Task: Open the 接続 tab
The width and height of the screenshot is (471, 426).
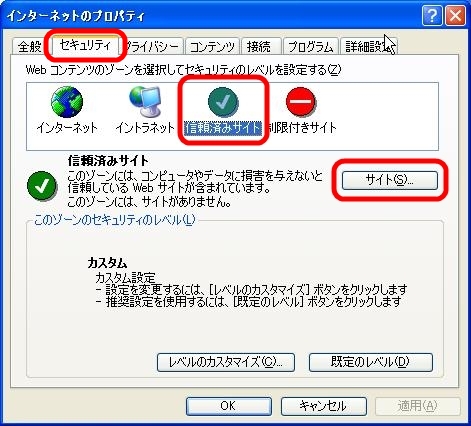Action: [259, 46]
